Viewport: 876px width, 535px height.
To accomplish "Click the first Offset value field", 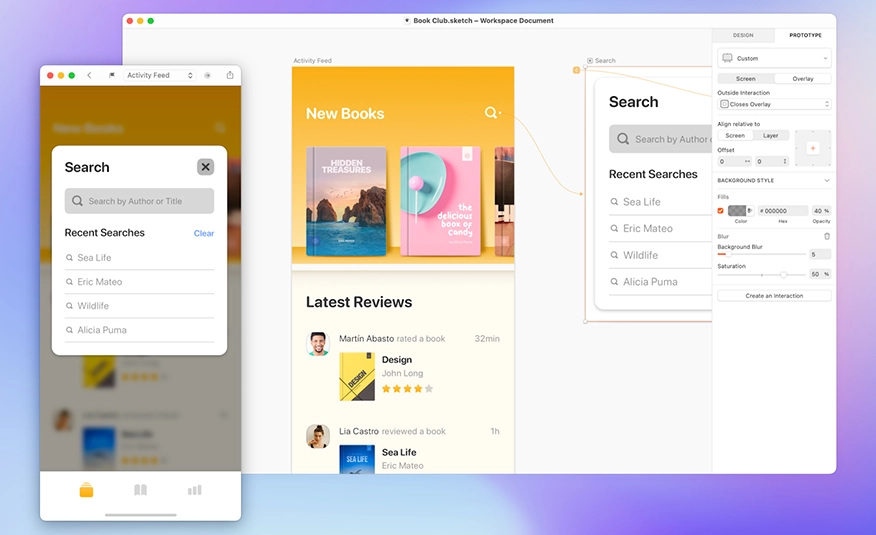I will [x=735, y=161].
